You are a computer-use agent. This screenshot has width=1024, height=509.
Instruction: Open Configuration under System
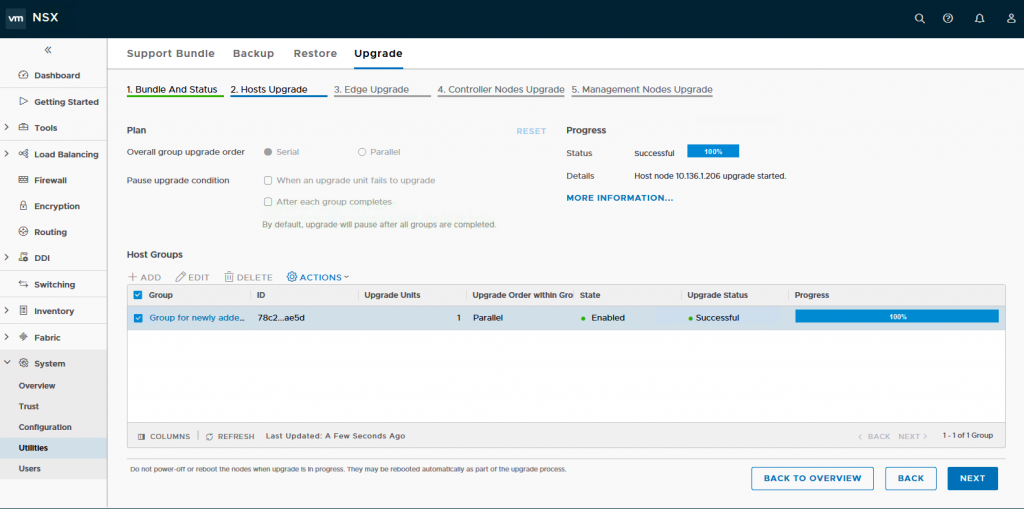point(45,427)
